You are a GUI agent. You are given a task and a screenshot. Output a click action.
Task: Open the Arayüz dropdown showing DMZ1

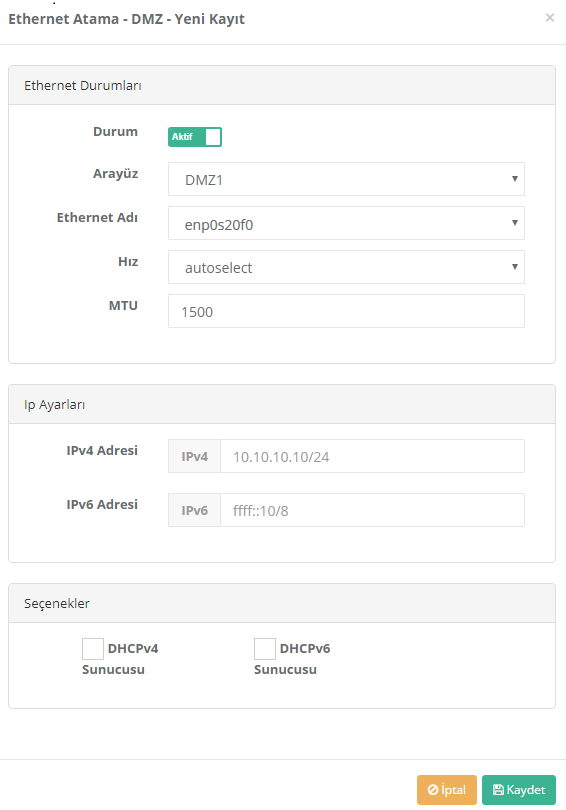point(346,179)
